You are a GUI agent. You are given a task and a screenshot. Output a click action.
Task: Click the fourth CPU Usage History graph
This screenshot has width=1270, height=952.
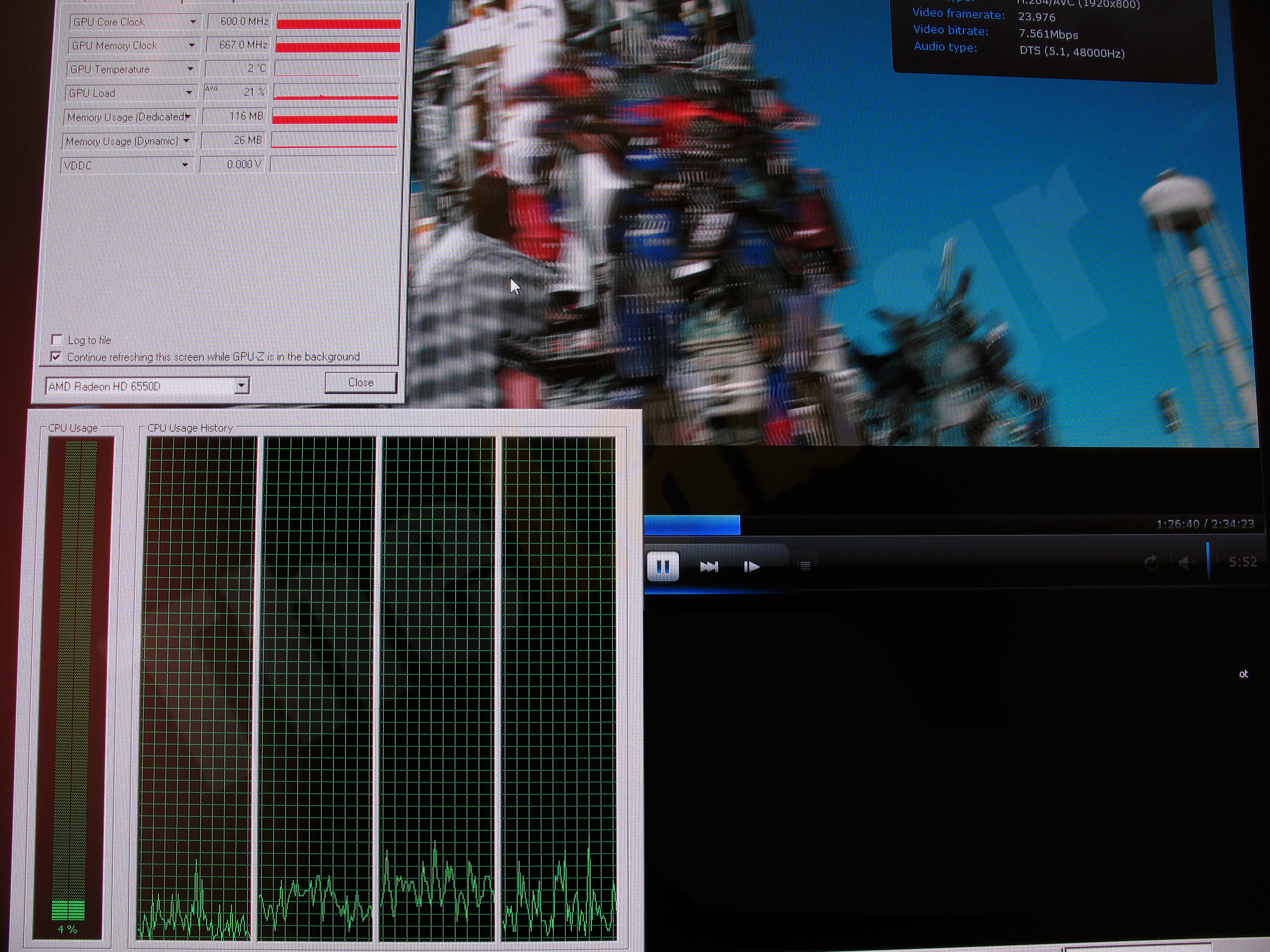tap(559, 689)
